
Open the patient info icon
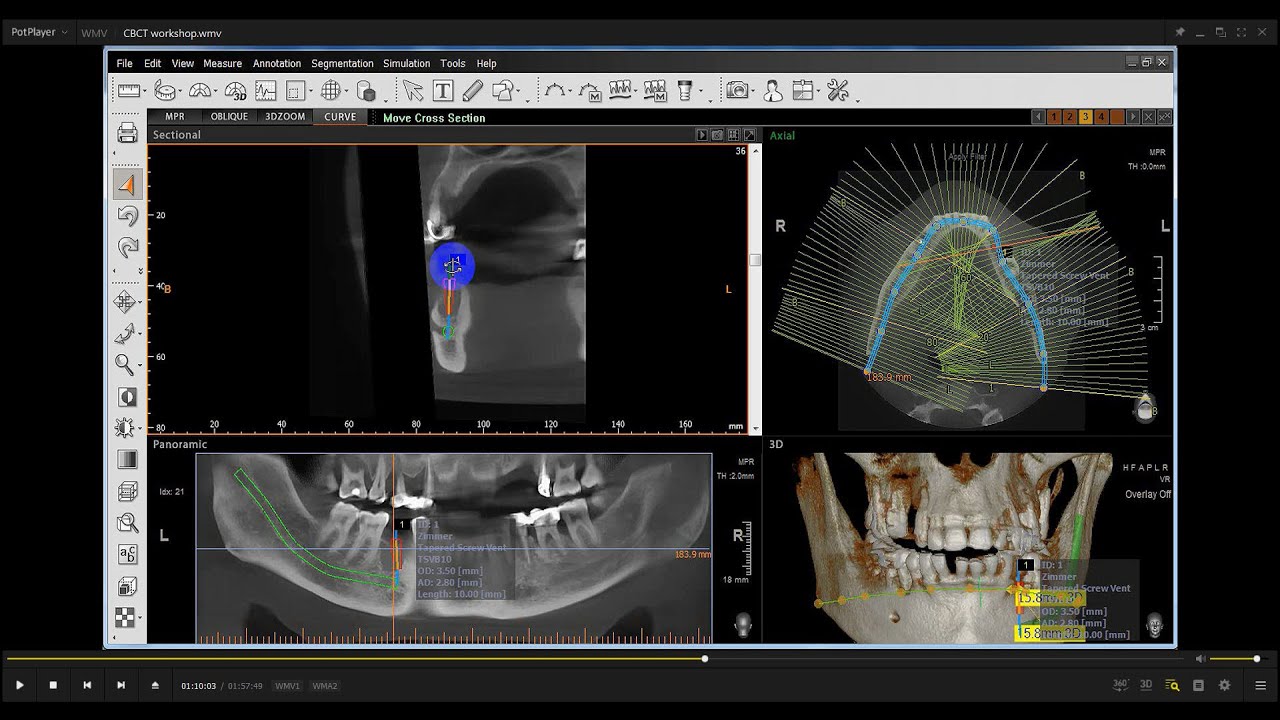773,91
